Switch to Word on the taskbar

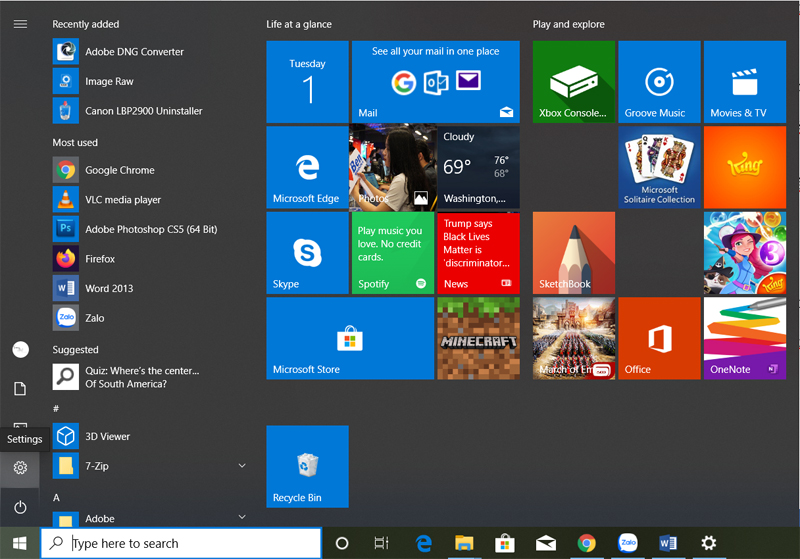click(668, 543)
